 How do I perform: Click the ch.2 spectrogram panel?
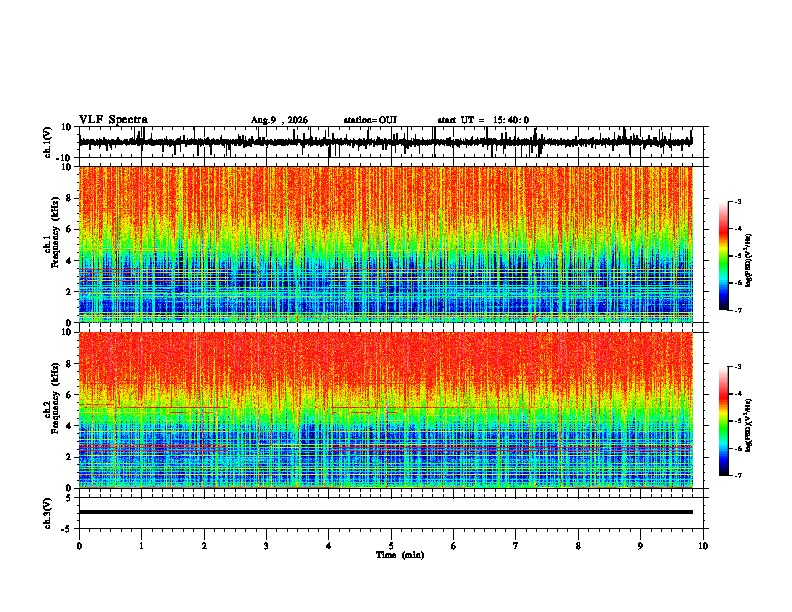pyautogui.click(x=386, y=410)
